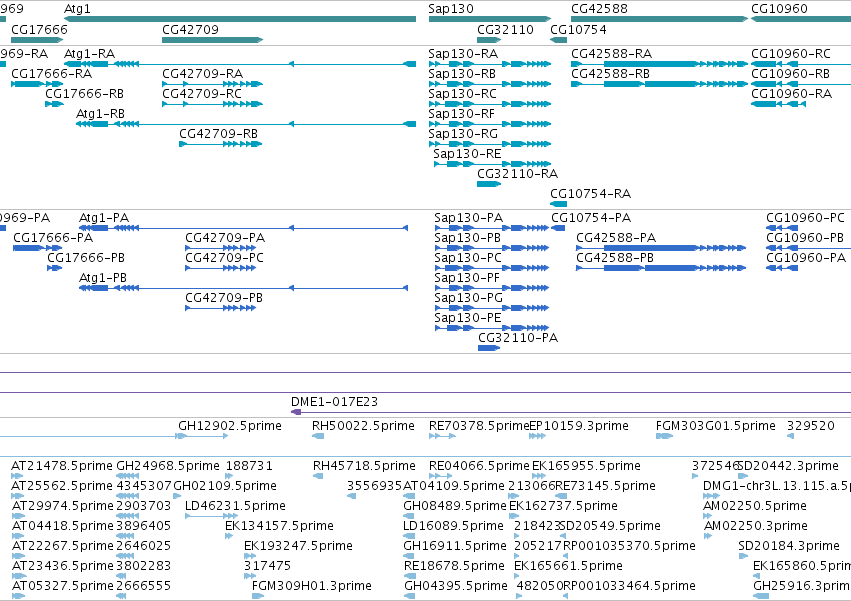
Task: Select protein CG42709-PC
Action: coord(220,268)
